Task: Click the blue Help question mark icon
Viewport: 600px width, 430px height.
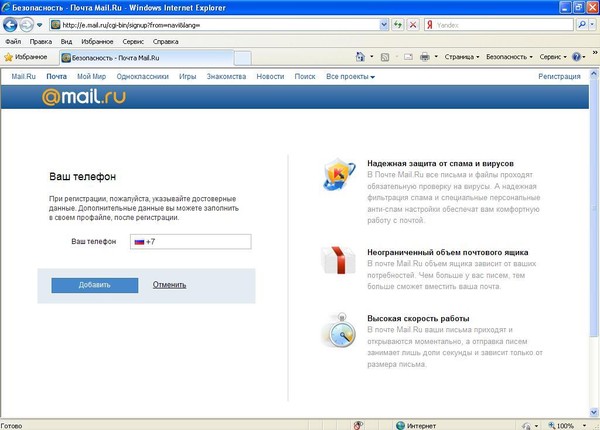Action: pyautogui.click(x=576, y=57)
